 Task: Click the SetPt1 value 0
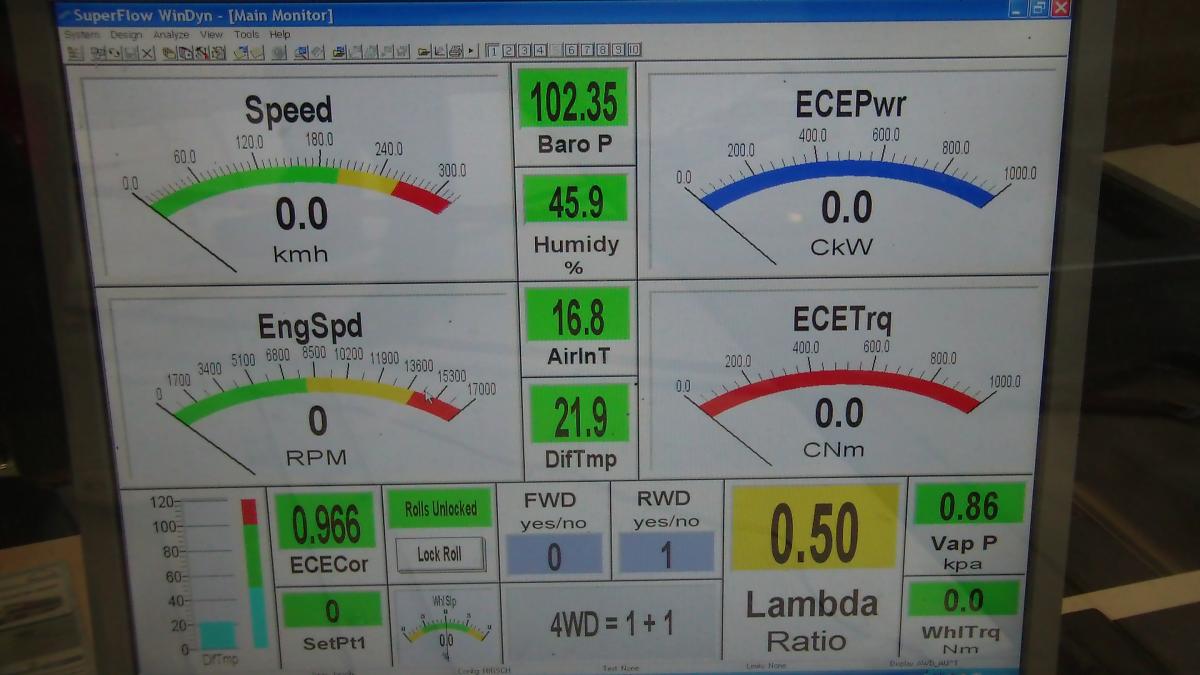click(x=332, y=610)
